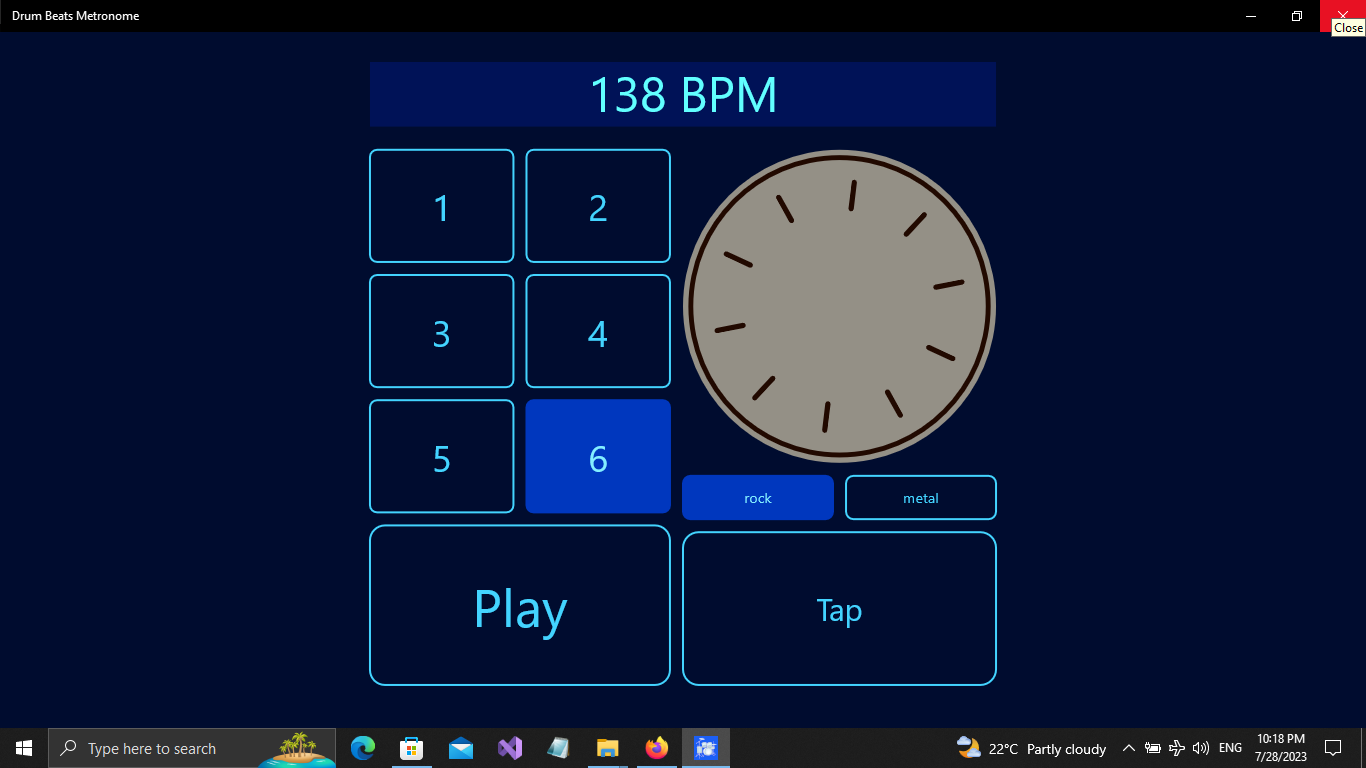The image size is (1366, 768).
Task: Select beat pattern 1
Action: (x=441, y=206)
